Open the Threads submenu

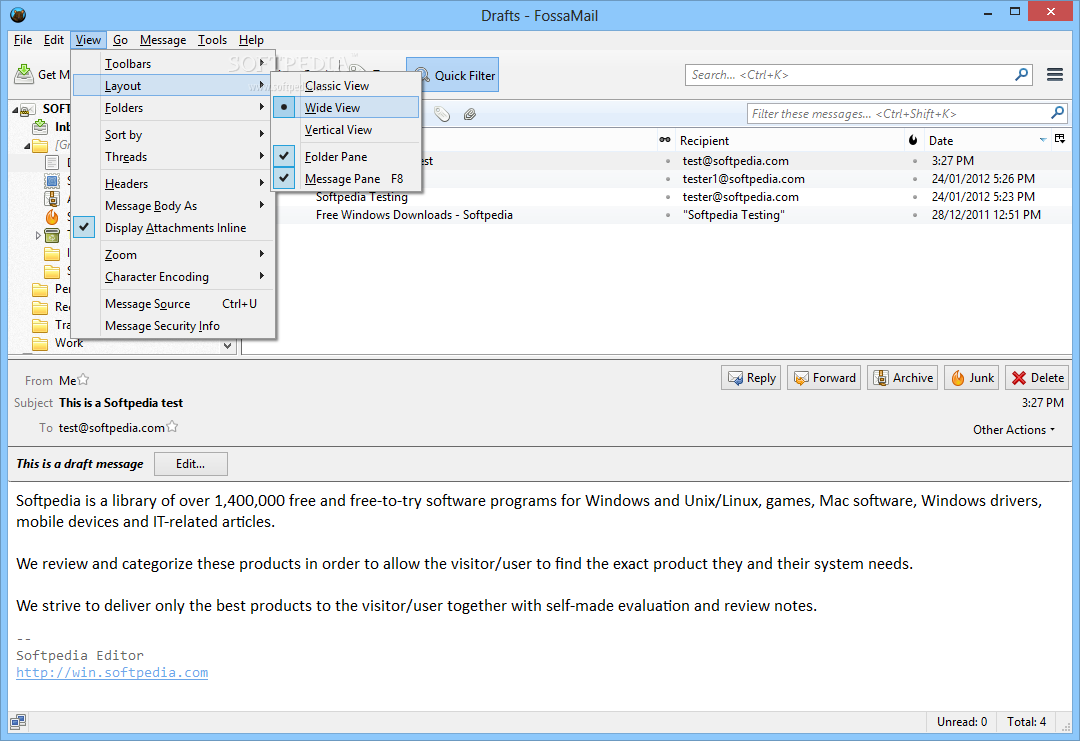(174, 156)
